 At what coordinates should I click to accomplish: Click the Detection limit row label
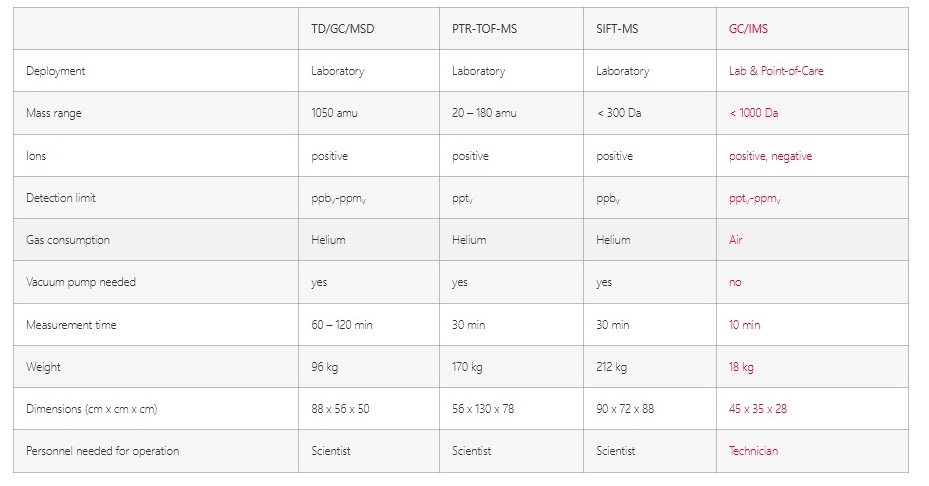pyautogui.click(x=62, y=198)
